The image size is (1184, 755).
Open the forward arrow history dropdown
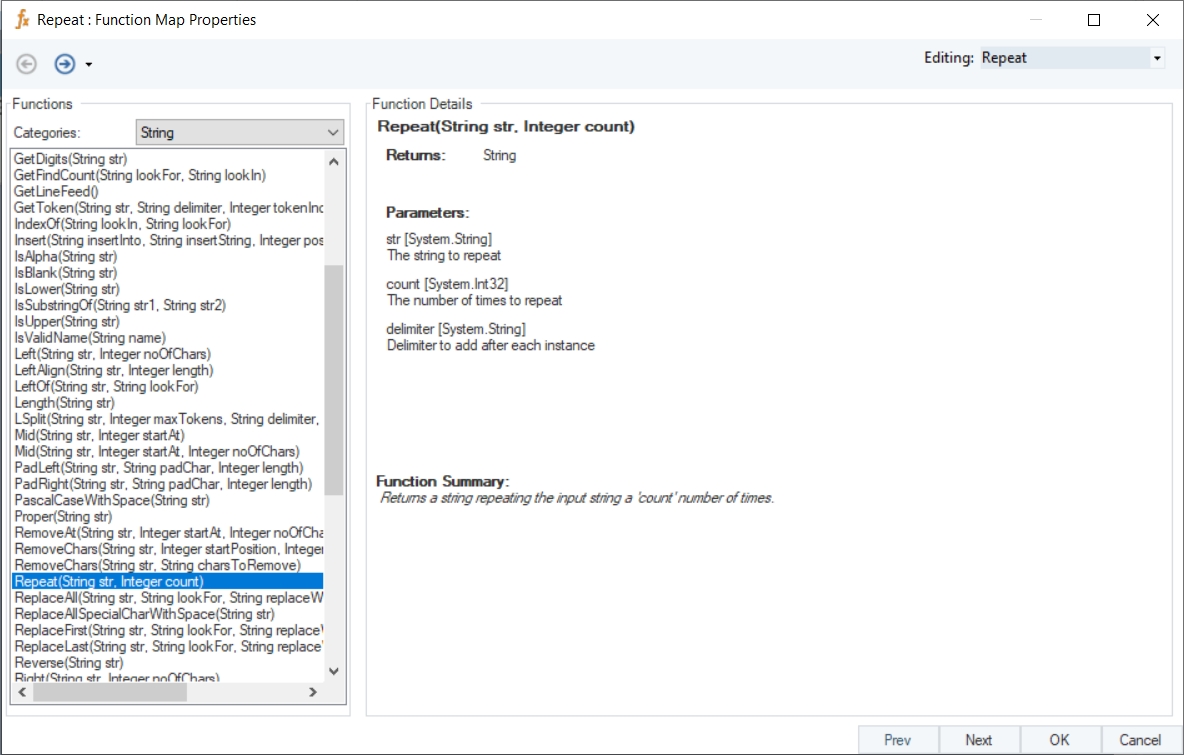click(x=89, y=65)
